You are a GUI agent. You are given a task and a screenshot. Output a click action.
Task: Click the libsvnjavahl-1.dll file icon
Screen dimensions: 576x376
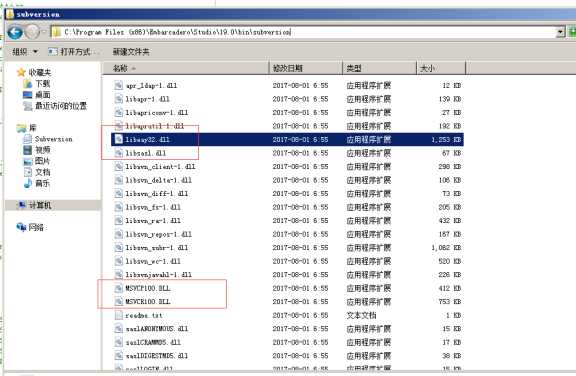tap(118, 275)
